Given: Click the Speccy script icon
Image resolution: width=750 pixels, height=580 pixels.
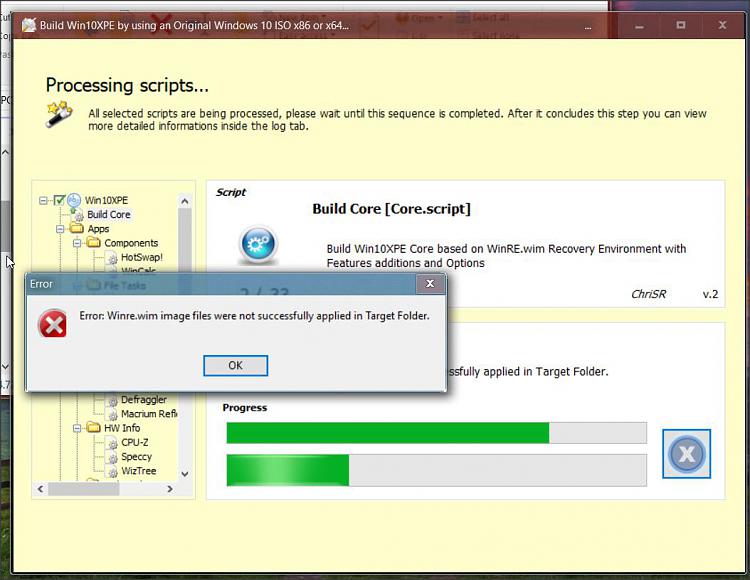Looking at the screenshot, I should click(112, 458).
